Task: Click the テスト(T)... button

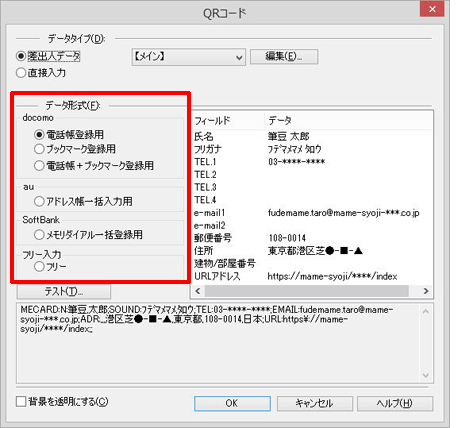Action: click(64, 292)
